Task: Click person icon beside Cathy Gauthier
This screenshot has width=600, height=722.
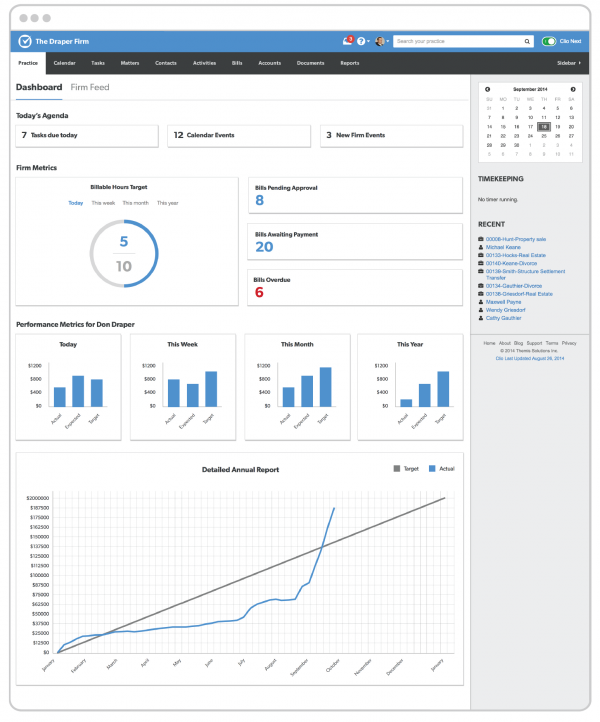Action: click(x=481, y=318)
